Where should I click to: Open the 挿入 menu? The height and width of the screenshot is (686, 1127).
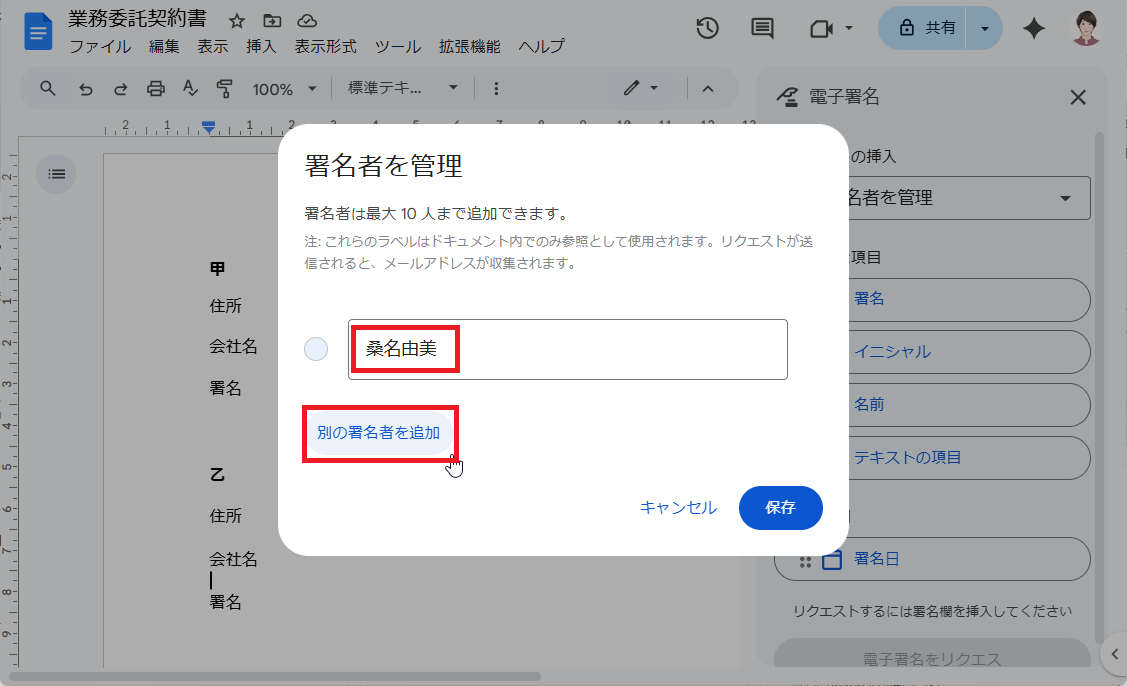pos(261,46)
